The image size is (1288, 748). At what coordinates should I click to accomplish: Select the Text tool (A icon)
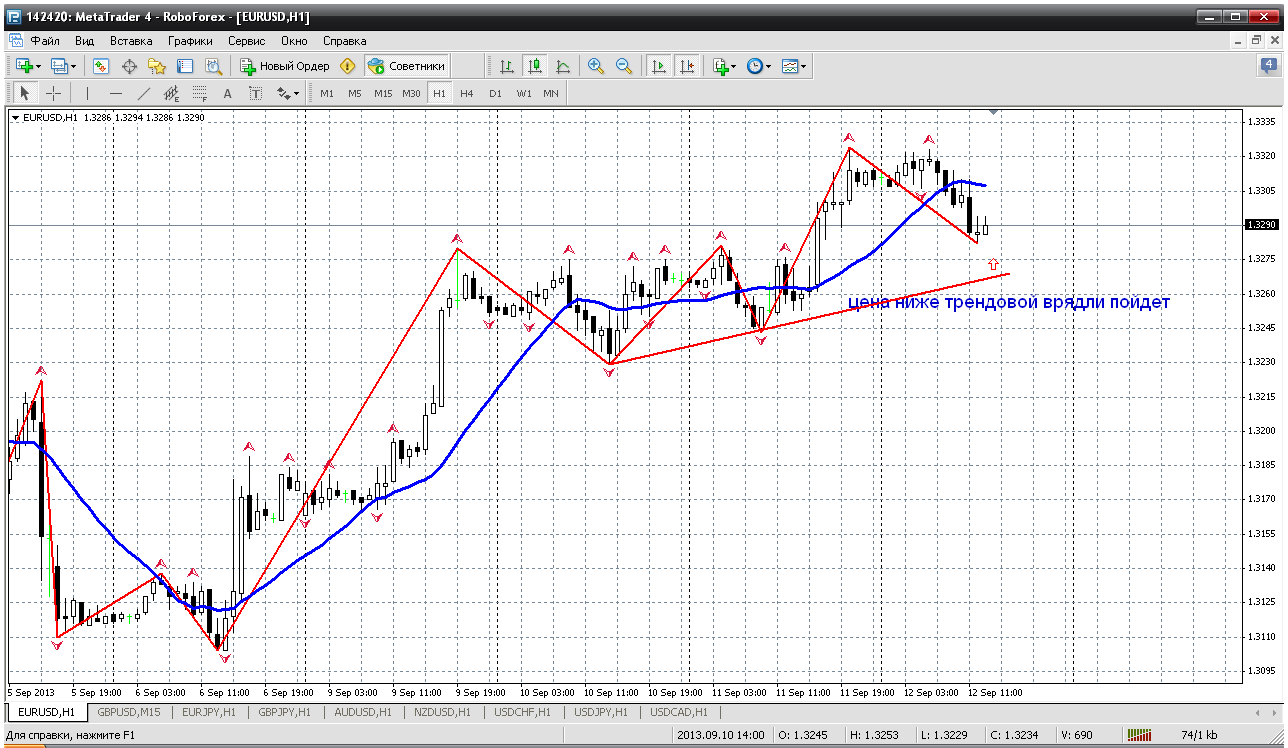tap(228, 93)
